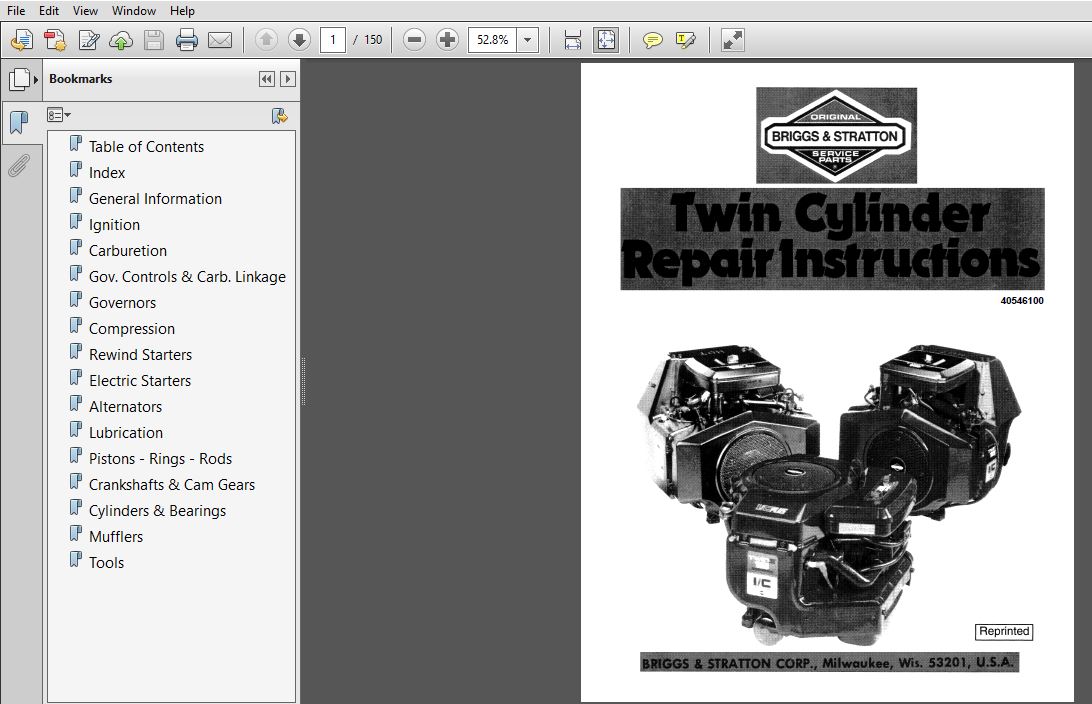The width and height of the screenshot is (1092, 704).
Task: Open the View menu
Action: tap(86, 10)
